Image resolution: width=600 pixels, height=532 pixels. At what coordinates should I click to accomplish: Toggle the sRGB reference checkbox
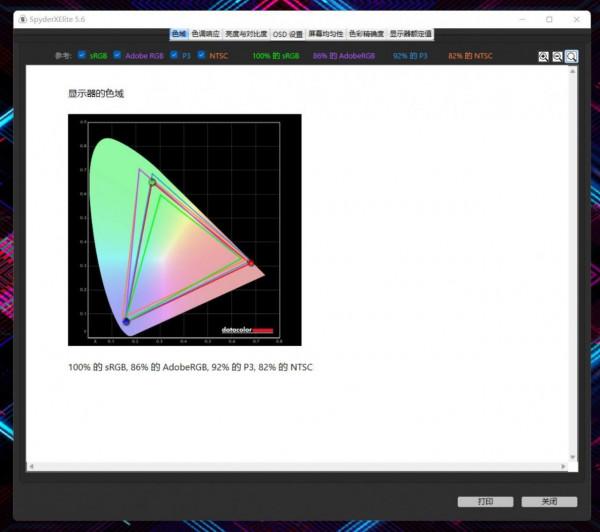[82, 56]
